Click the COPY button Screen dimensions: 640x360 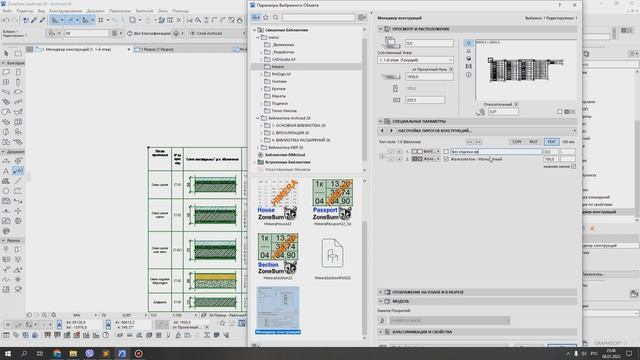[517, 142]
